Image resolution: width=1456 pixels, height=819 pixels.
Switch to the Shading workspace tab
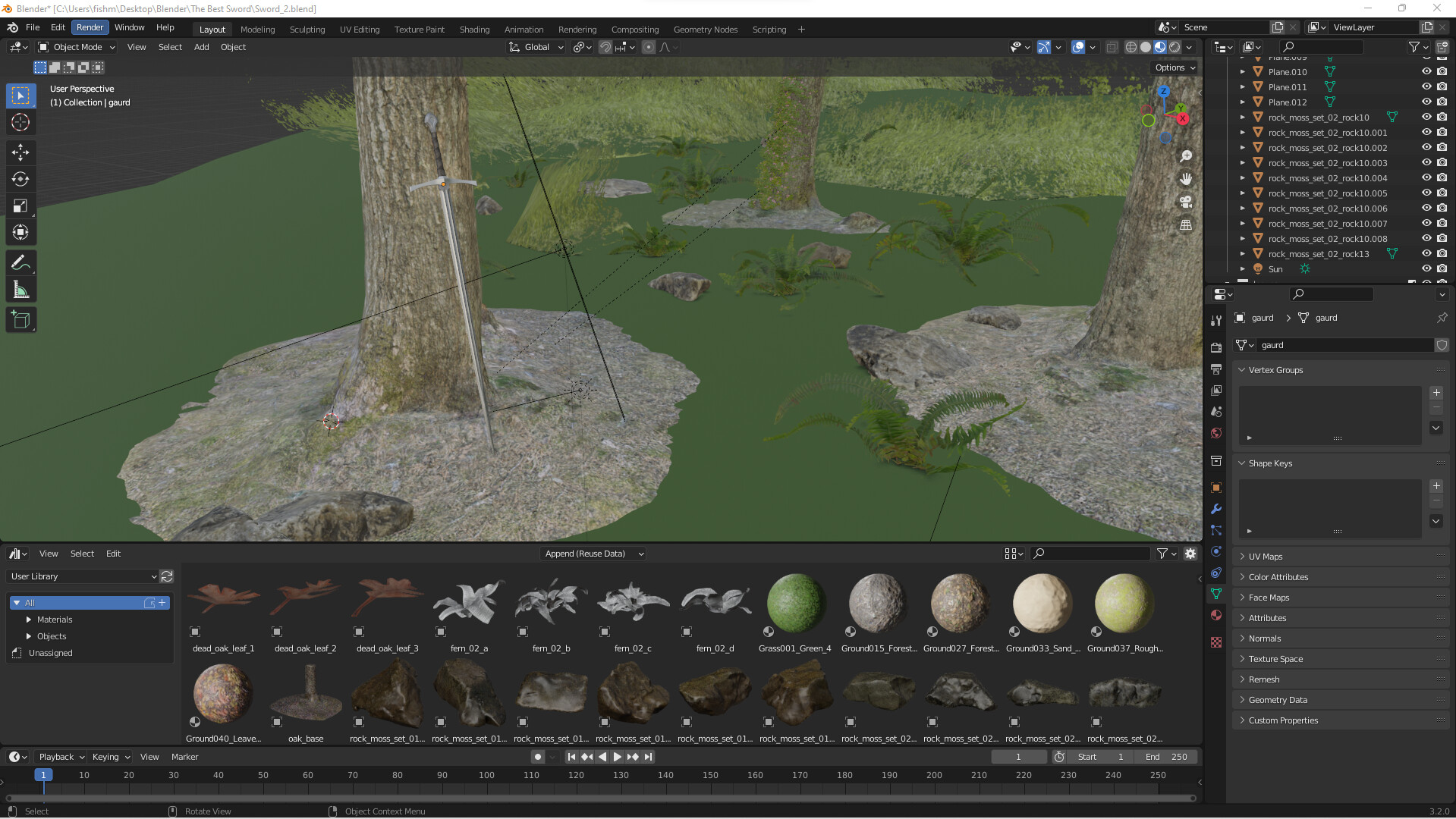click(474, 30)
